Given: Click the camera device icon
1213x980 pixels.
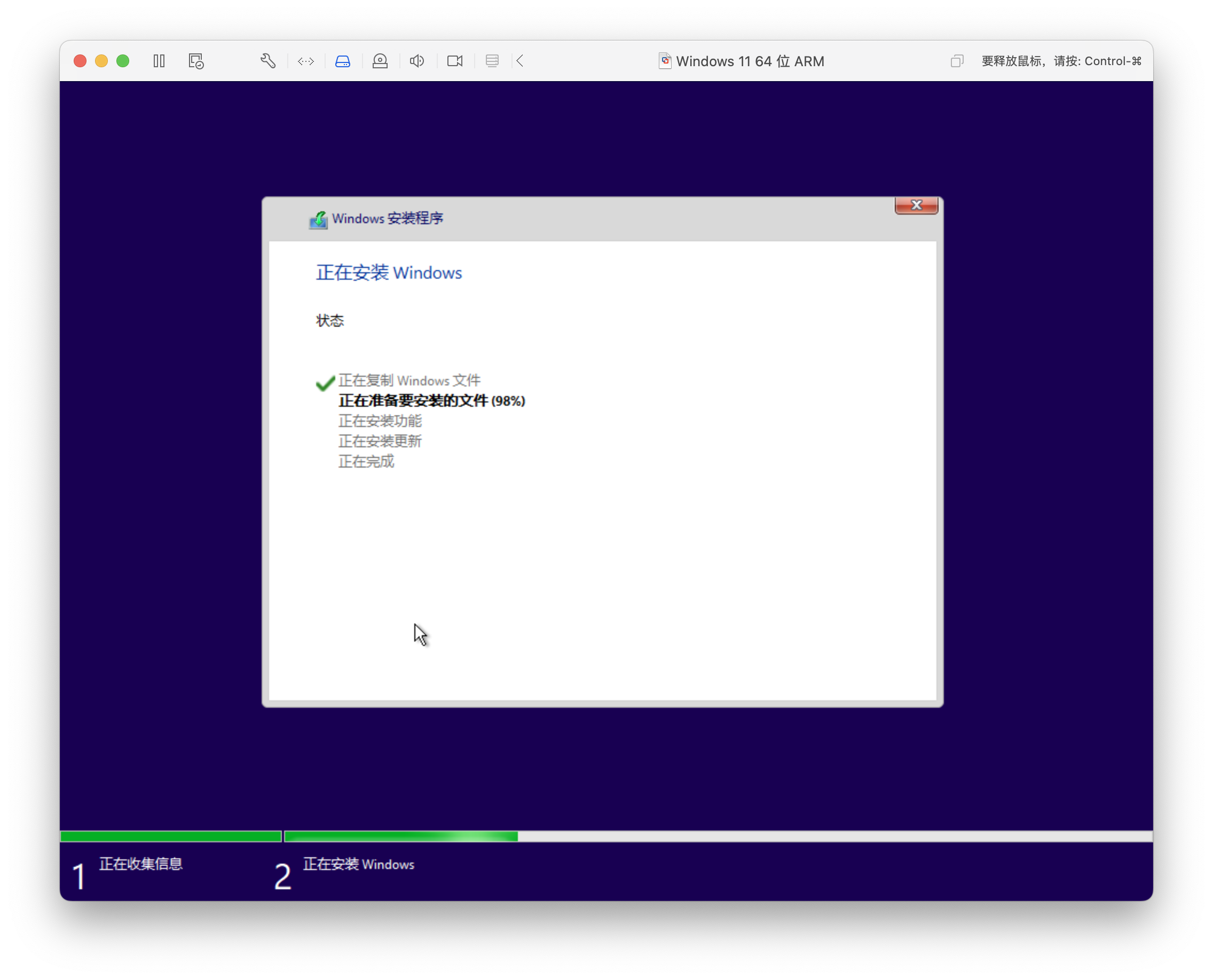Looking at the screenshot, I should point(454,61).
